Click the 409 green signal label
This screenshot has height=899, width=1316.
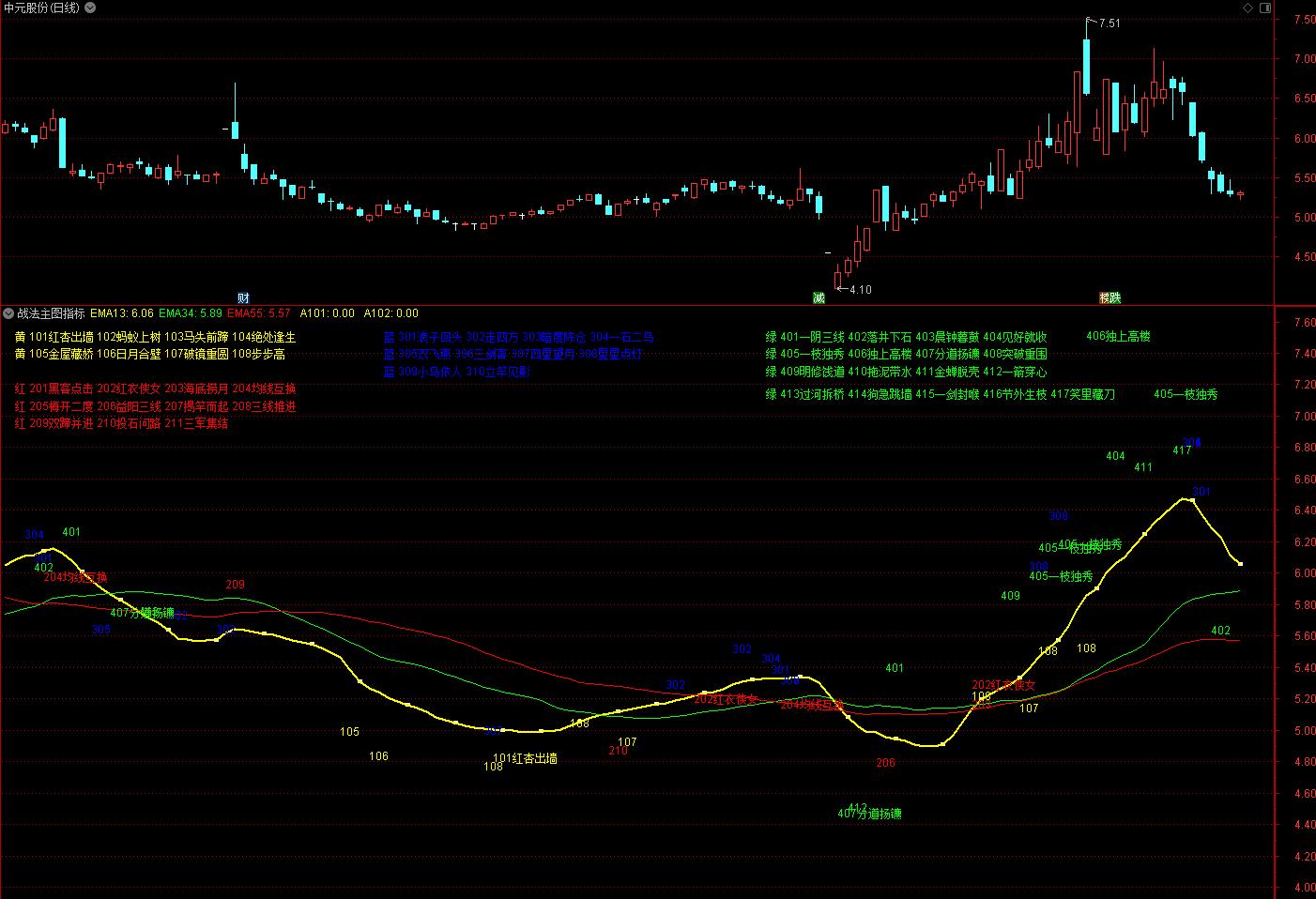1010,596
